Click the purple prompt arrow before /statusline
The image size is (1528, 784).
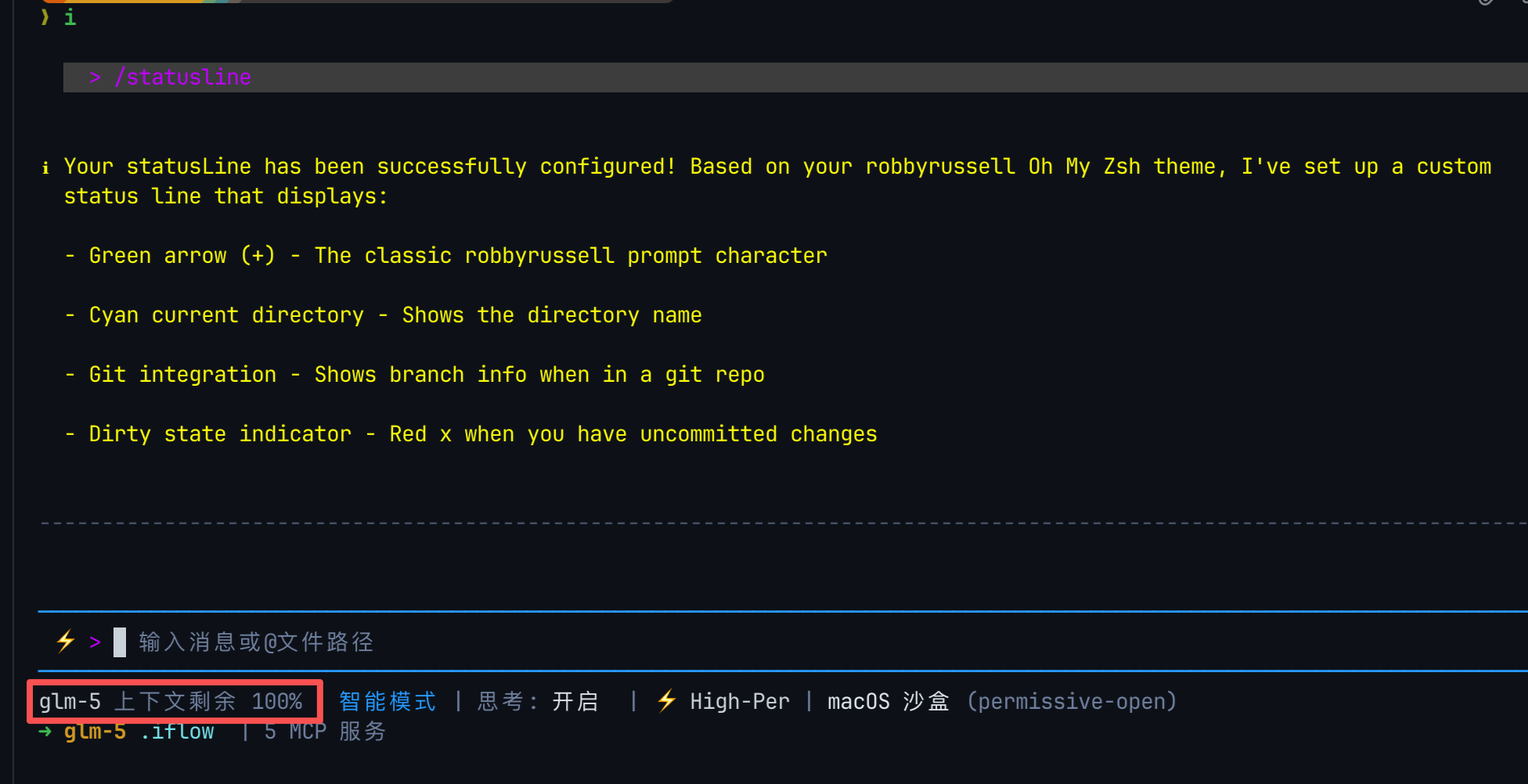95,77
